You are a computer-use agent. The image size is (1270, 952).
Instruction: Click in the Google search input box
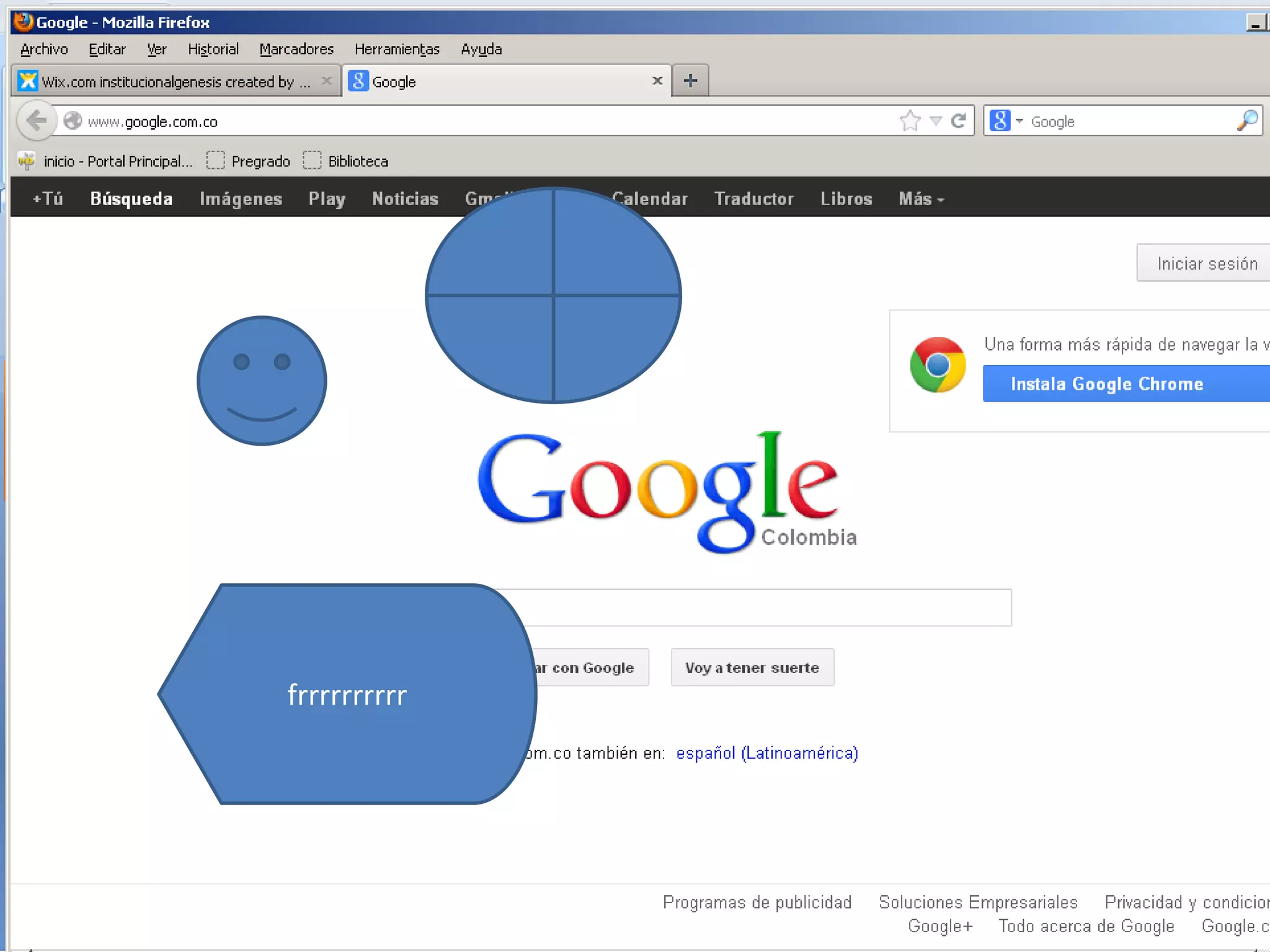point(769,607)
